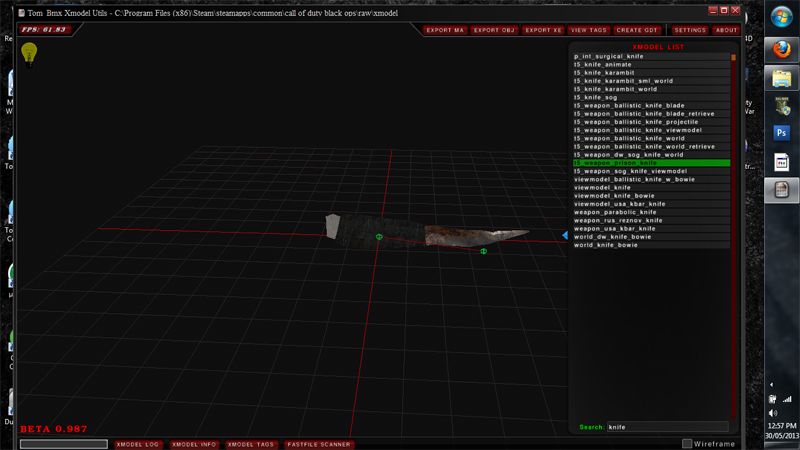This screenshot has width=800, height=450.
Task: Select viewmodel_knife in the list
Action: [652, 187]
